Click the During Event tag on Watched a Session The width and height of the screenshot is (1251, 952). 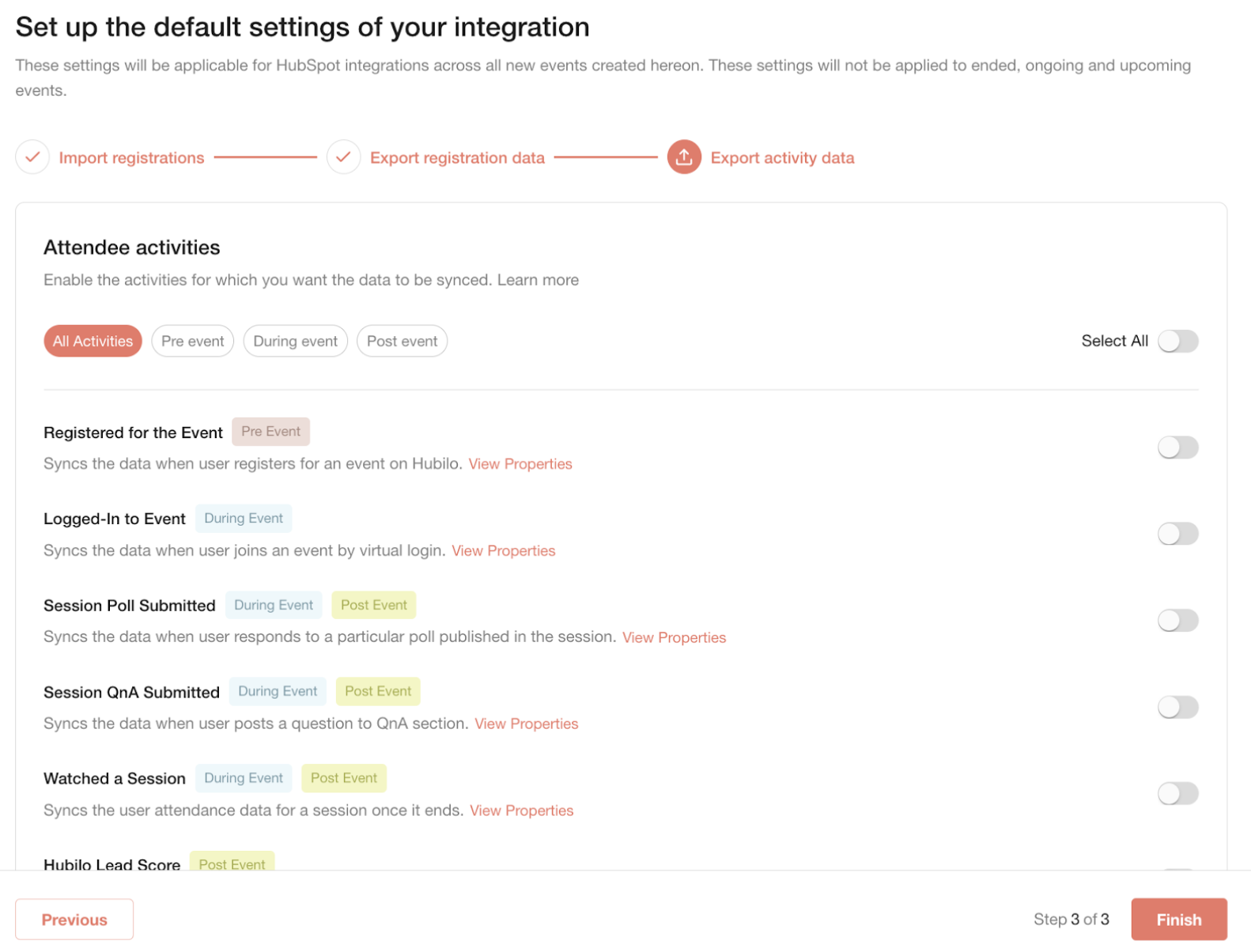point(244,779)
